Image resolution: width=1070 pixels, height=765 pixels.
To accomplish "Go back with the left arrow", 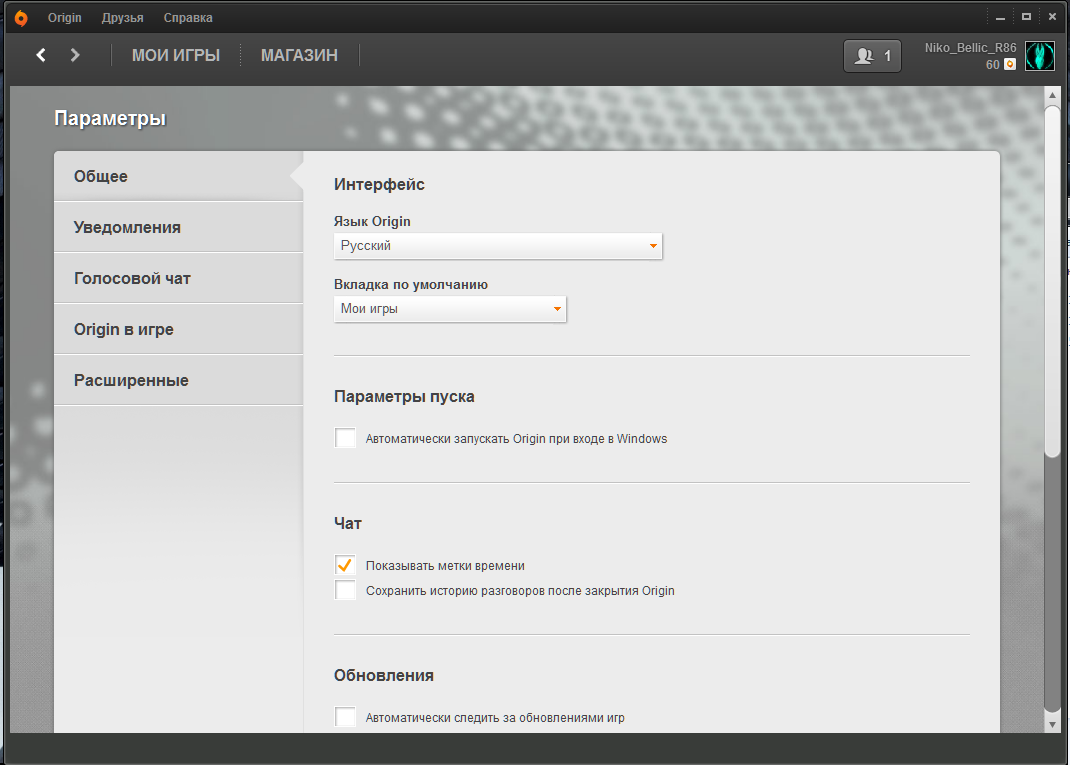I will click(x=41, y=55).
